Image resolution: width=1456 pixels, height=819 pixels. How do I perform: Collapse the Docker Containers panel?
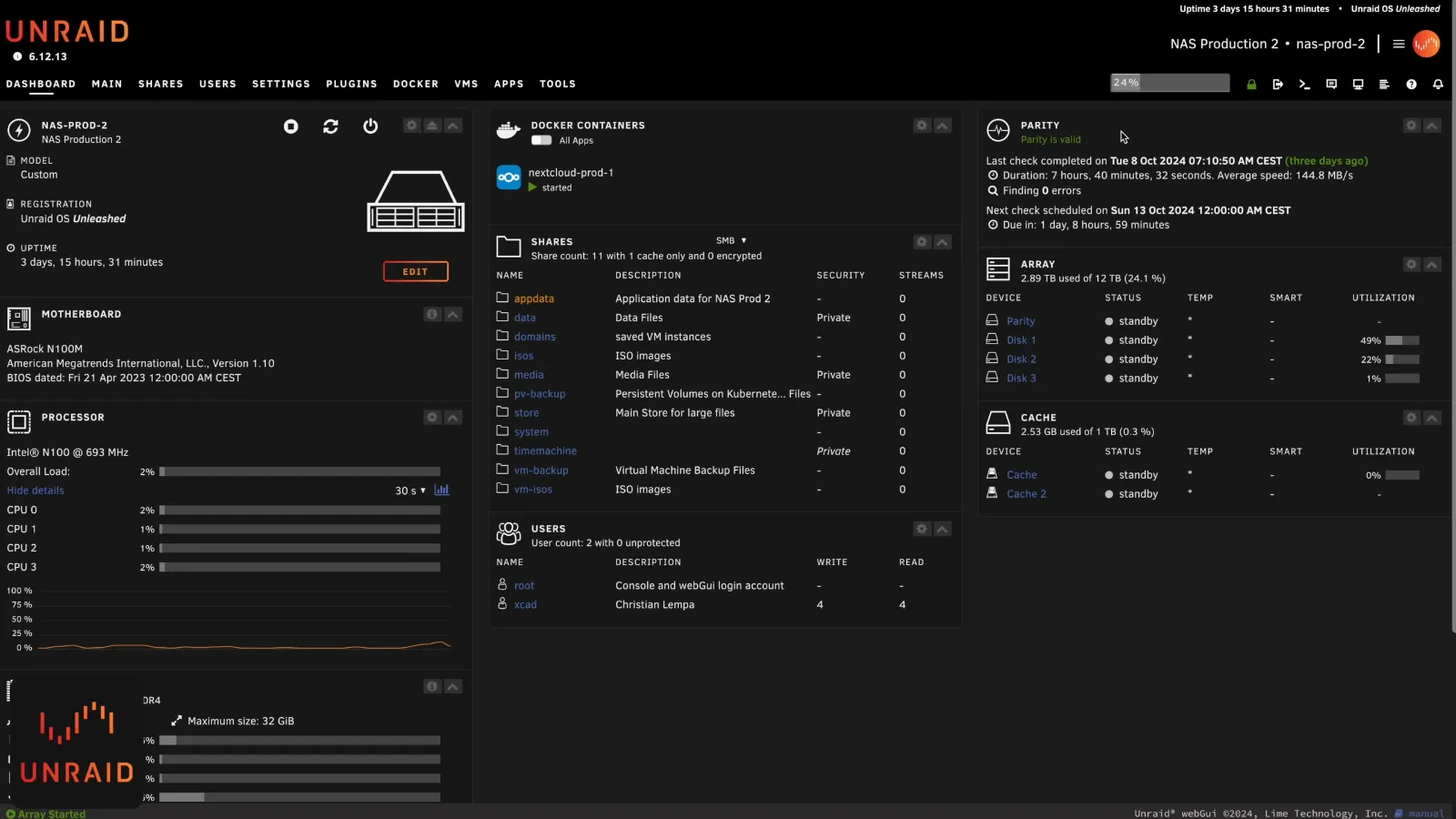click(943, 126)
